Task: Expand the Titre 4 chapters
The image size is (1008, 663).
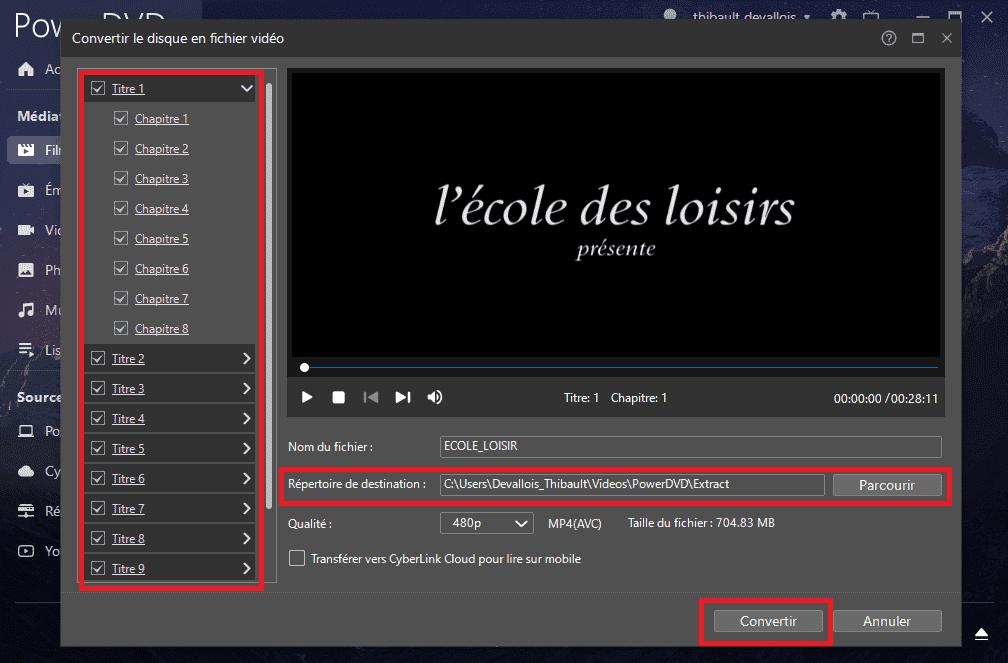Action: coord(247,419)
